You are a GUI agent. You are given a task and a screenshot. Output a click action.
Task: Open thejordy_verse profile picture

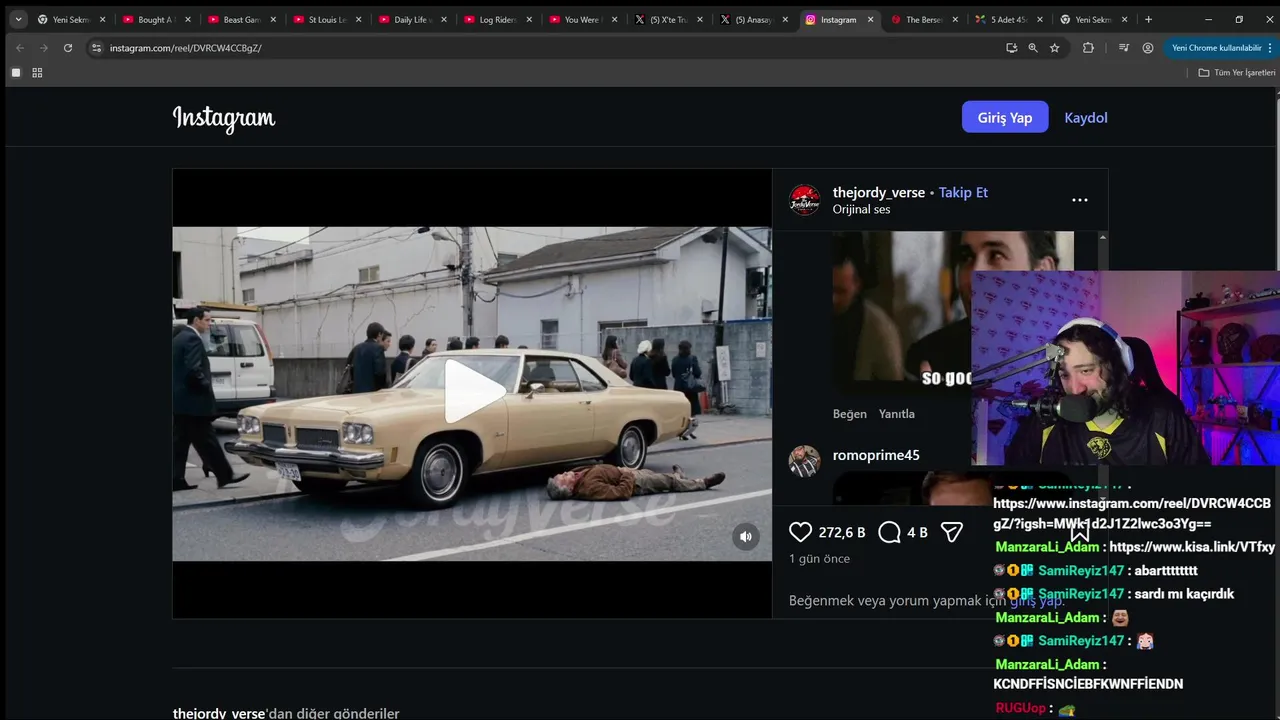click(805, 200)
